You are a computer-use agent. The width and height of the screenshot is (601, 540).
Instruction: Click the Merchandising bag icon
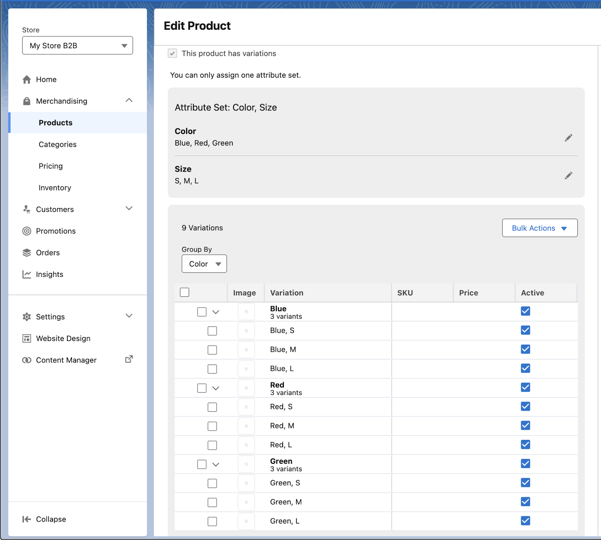(x=26, y=101)
